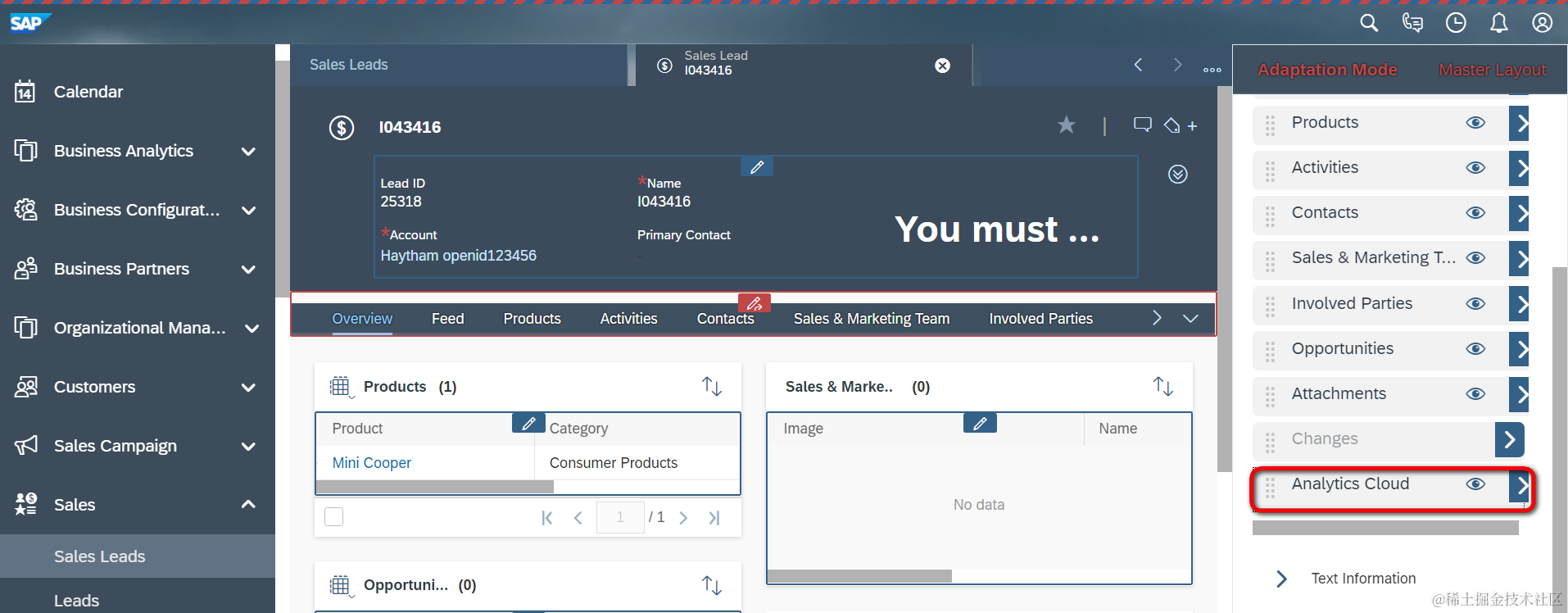The image size is (1568, 613).
Task: Open the Products table view selector icon
Action: [341, 387]
